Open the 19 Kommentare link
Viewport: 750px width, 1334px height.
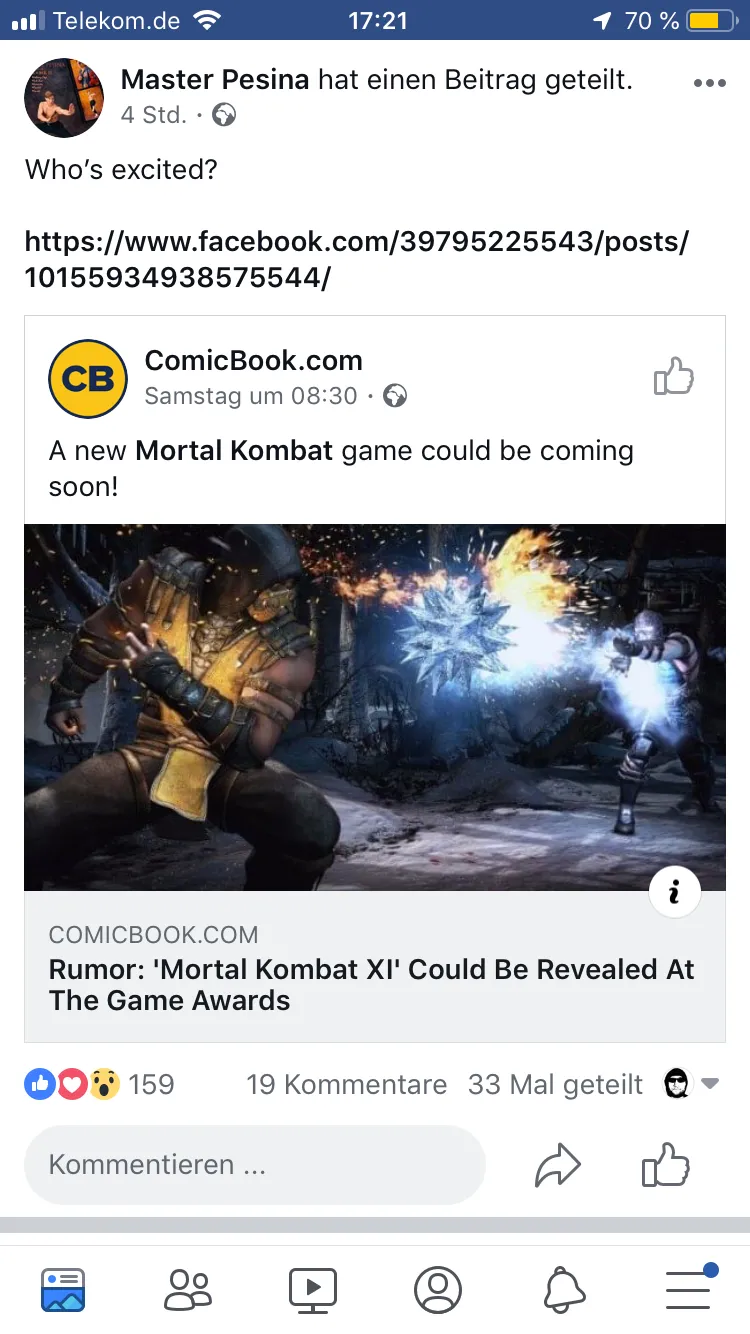346,1084
